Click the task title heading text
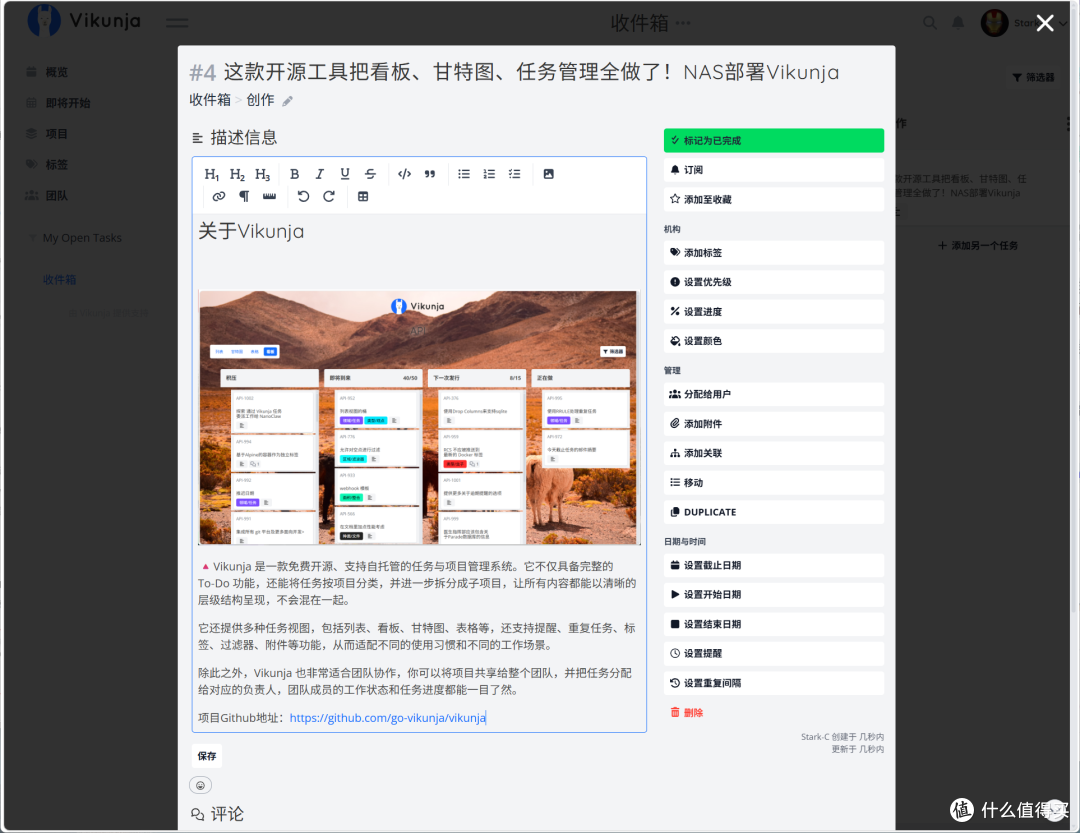Image resolution: width=1080 pixels, height=833 pixels. pos(531,72)
